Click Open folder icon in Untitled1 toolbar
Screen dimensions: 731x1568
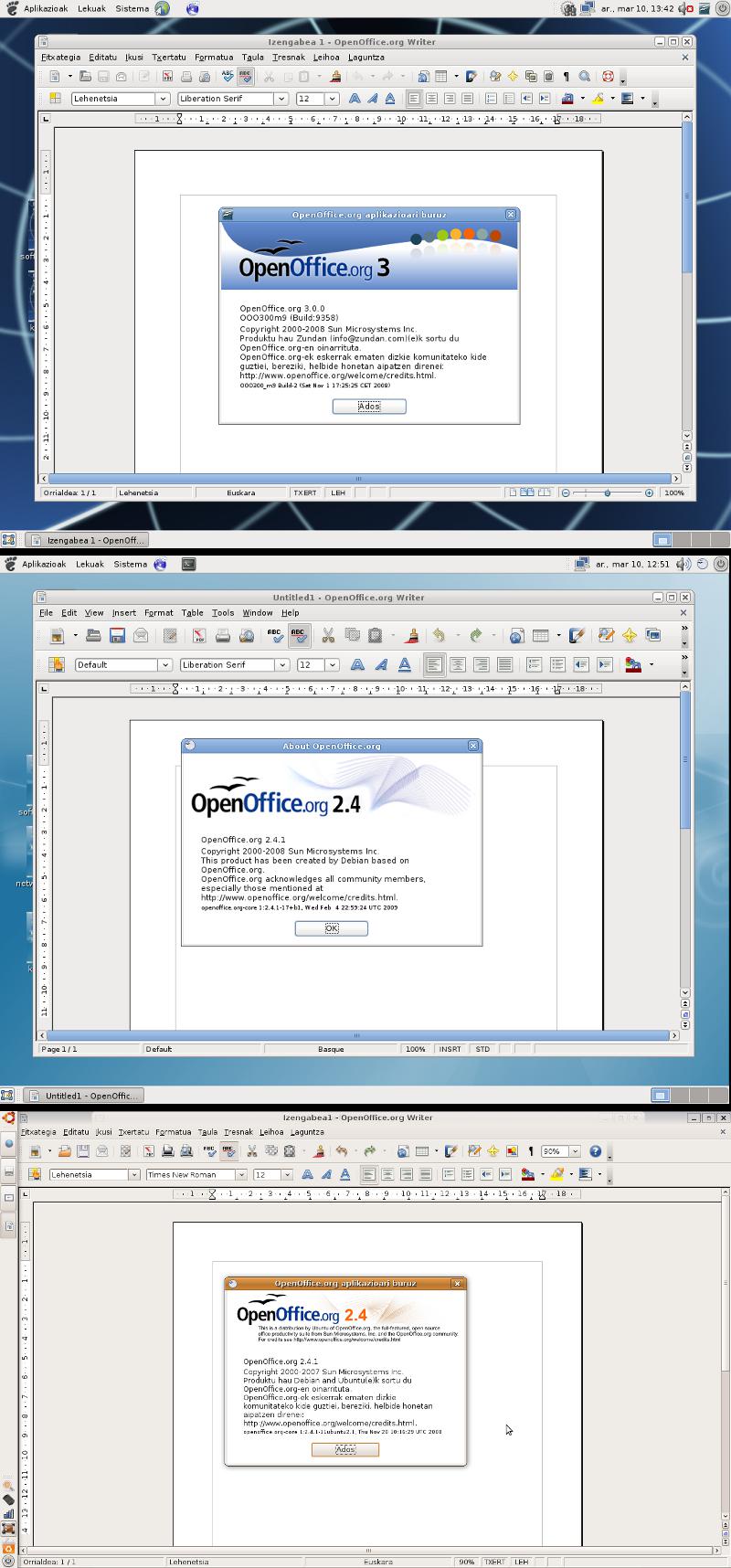coord(92,635)
